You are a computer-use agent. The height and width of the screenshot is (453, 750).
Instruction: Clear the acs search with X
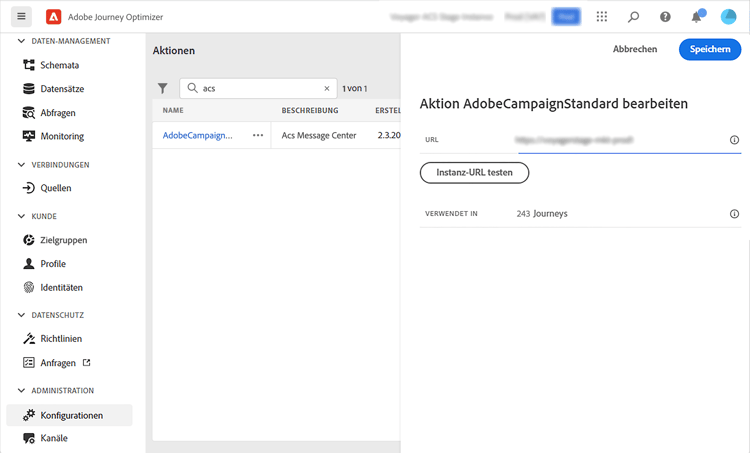(327, 88)
